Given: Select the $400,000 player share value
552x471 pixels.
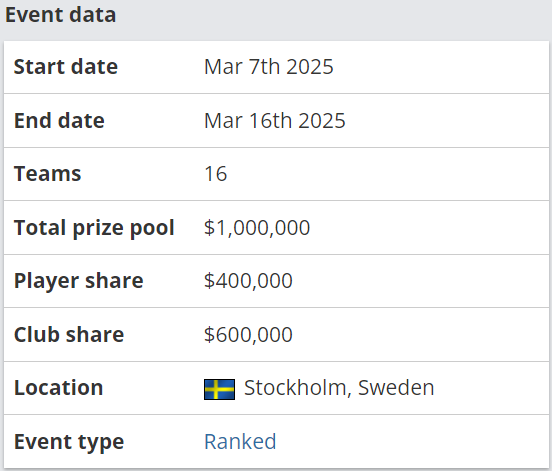Looking at the screenshot, I should point(248,281).
